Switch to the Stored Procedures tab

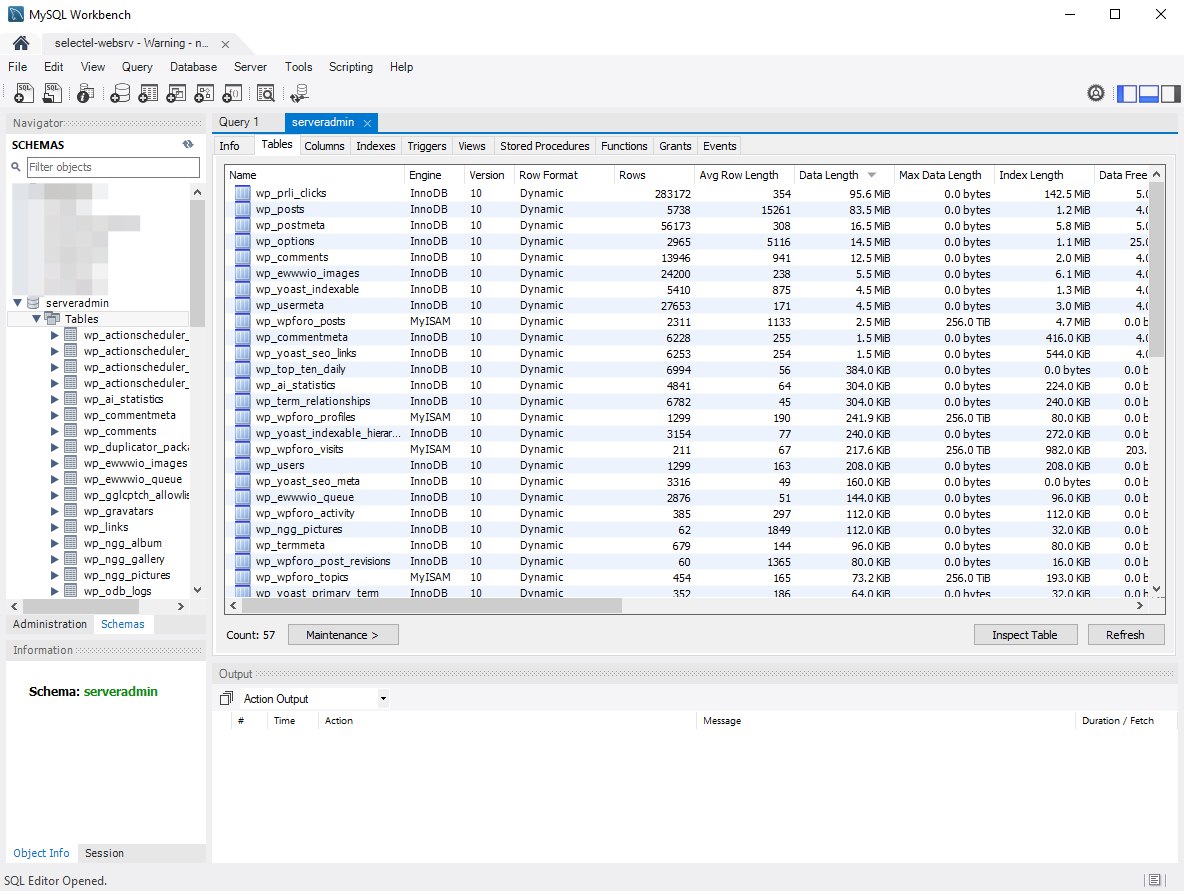544,146
